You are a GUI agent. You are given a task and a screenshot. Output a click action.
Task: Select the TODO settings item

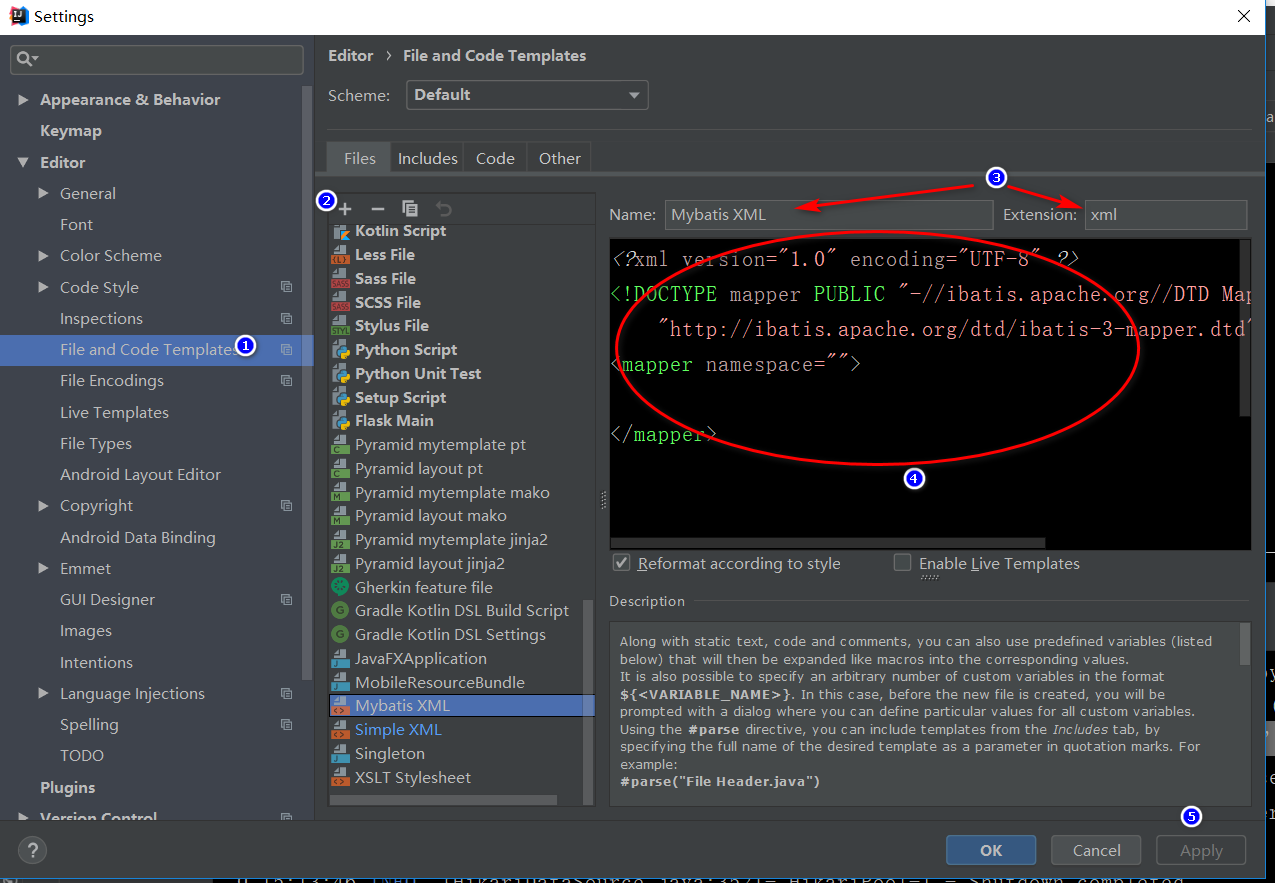82,756
